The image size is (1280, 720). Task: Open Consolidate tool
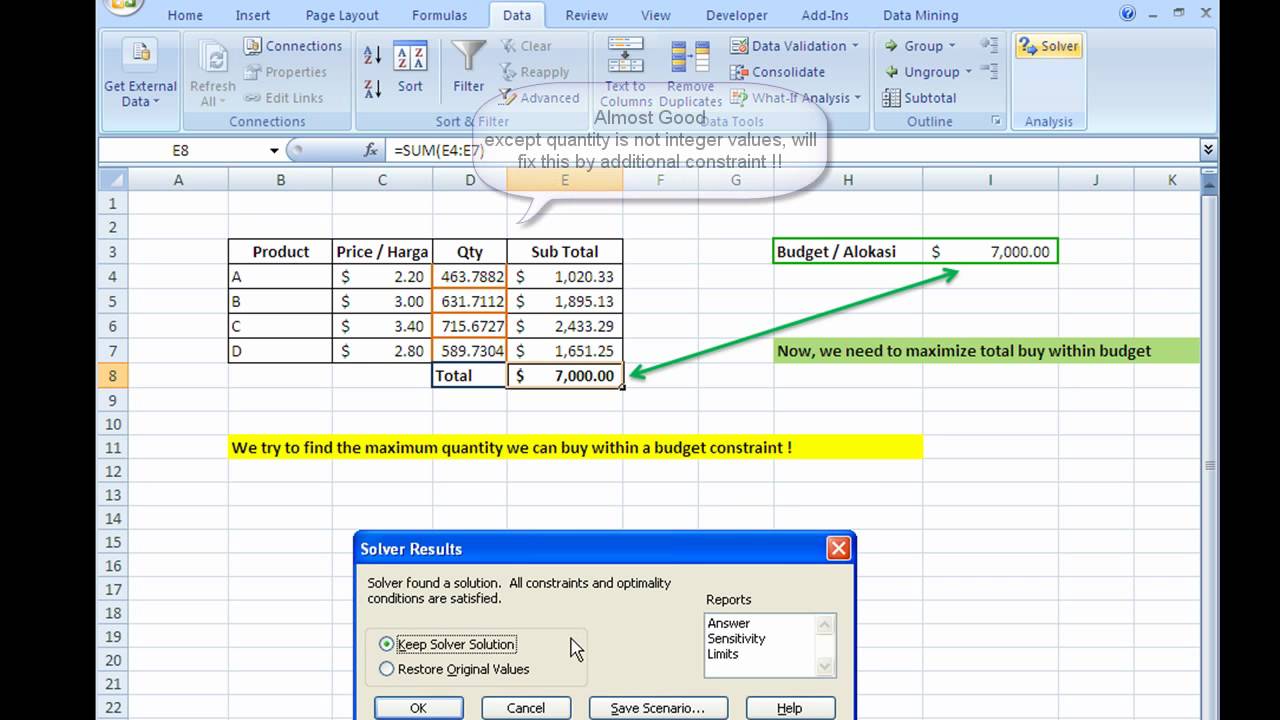(778, 72)
